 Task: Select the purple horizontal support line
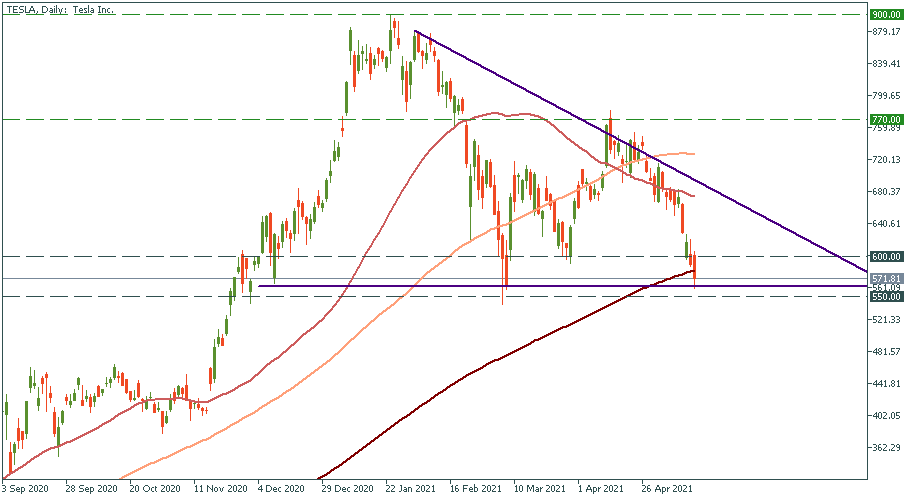click(x=400, y=286)
